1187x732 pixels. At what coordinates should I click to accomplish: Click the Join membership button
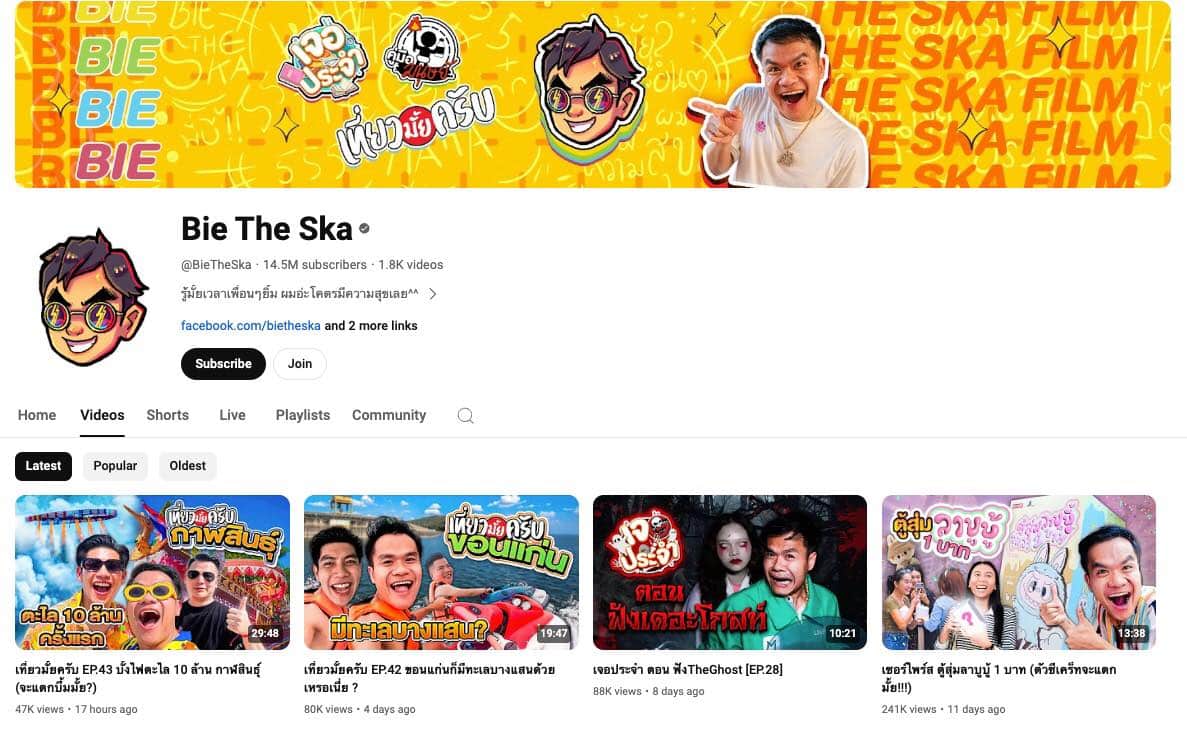coord(300,364)
